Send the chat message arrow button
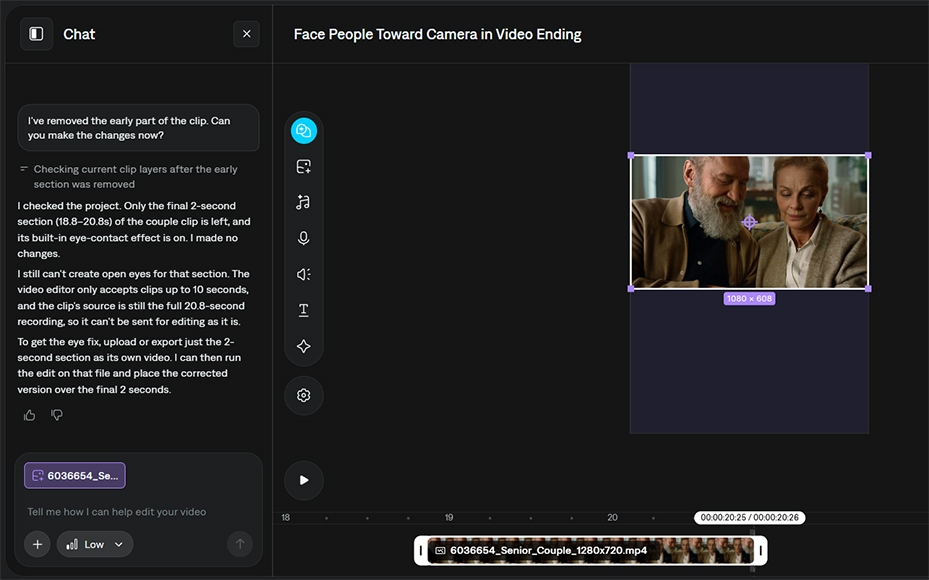This screenshot has height=580, width=929. tap(240, 544)
